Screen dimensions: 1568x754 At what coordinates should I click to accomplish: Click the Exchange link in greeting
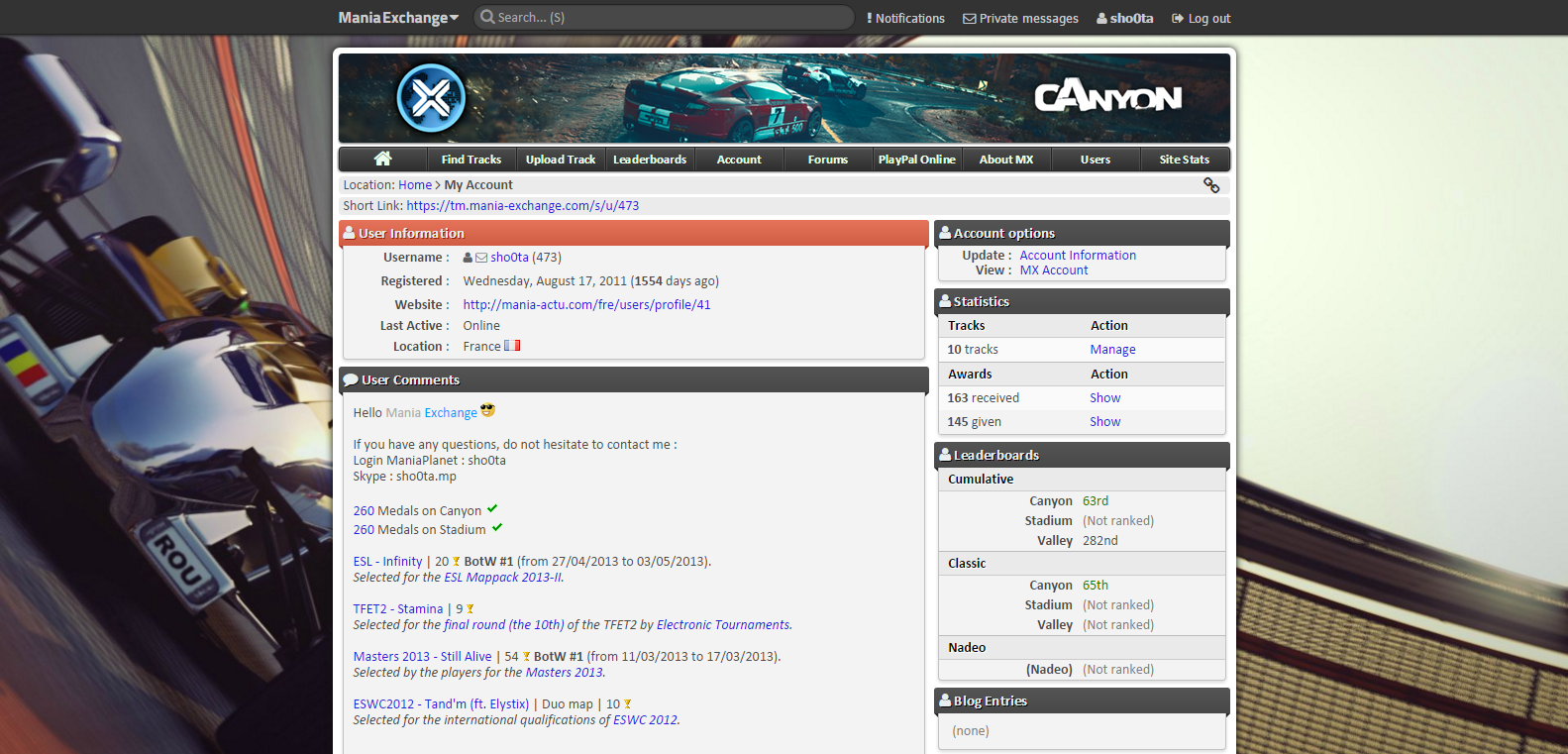(451, 413)
